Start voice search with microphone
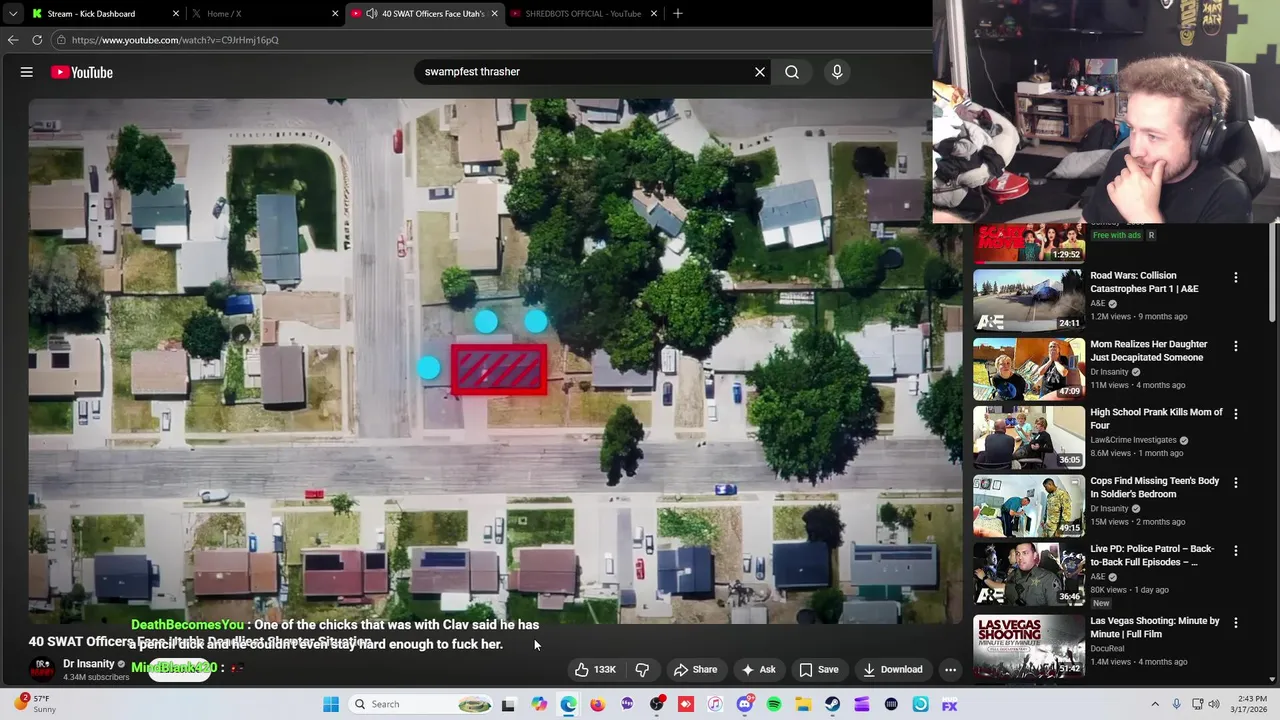 click(837, 72)
